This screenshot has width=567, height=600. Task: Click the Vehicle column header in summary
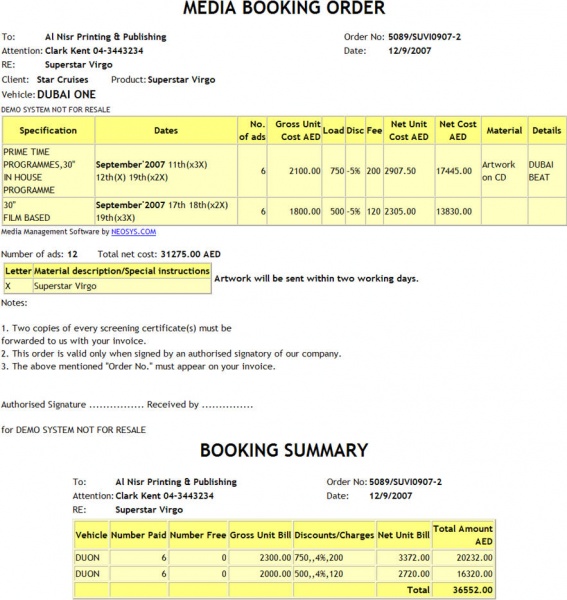point(91,535)
